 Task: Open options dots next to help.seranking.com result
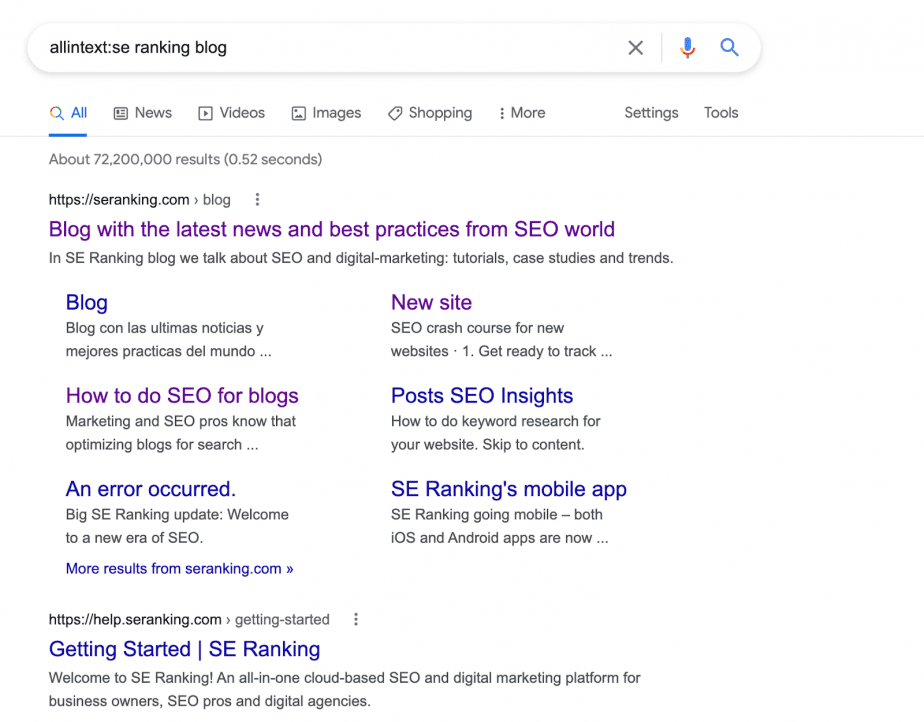(x=355, y=619)
